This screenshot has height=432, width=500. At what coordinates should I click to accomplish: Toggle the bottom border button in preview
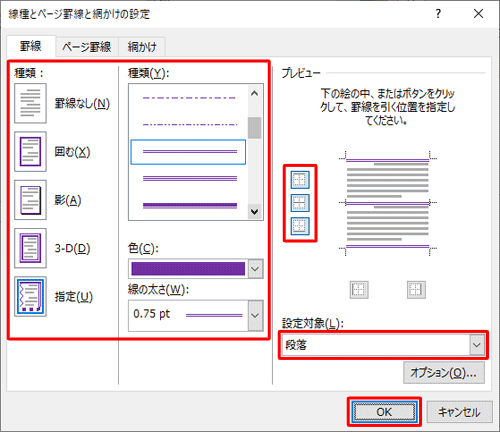(300, 226)
